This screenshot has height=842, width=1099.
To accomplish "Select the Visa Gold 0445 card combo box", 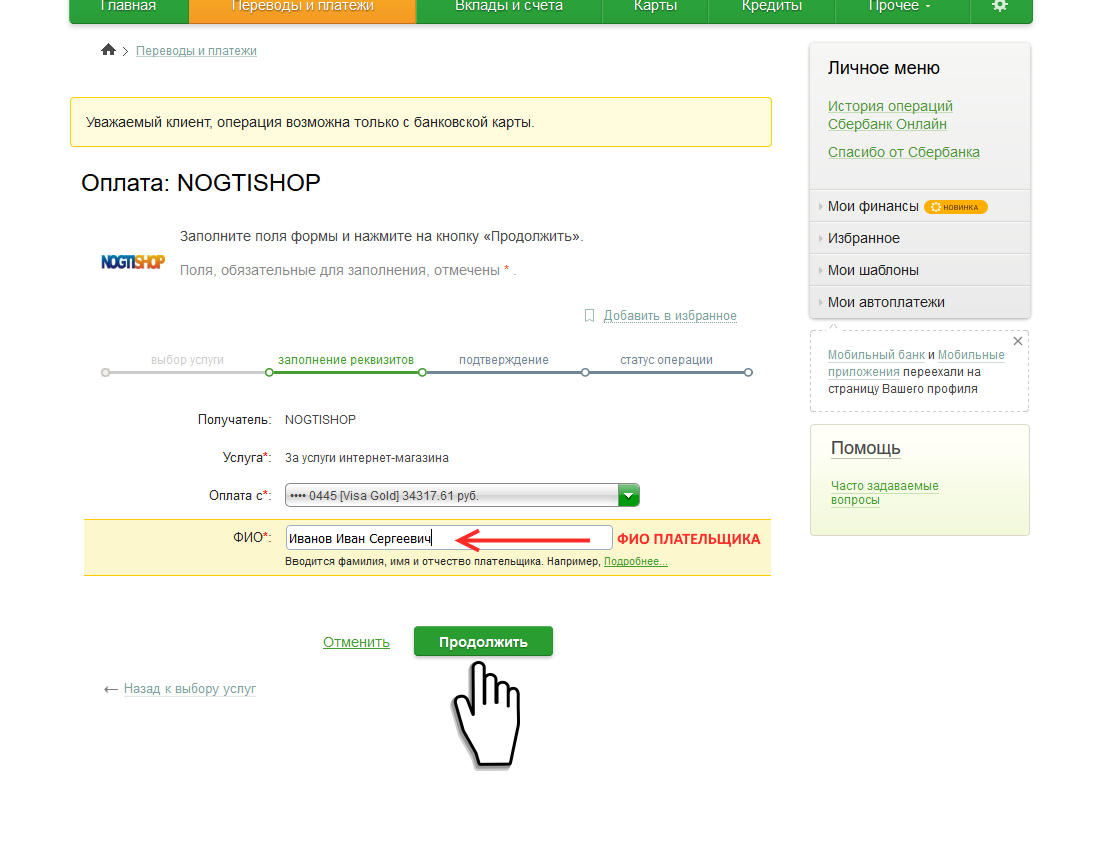I will click(462, 496).
